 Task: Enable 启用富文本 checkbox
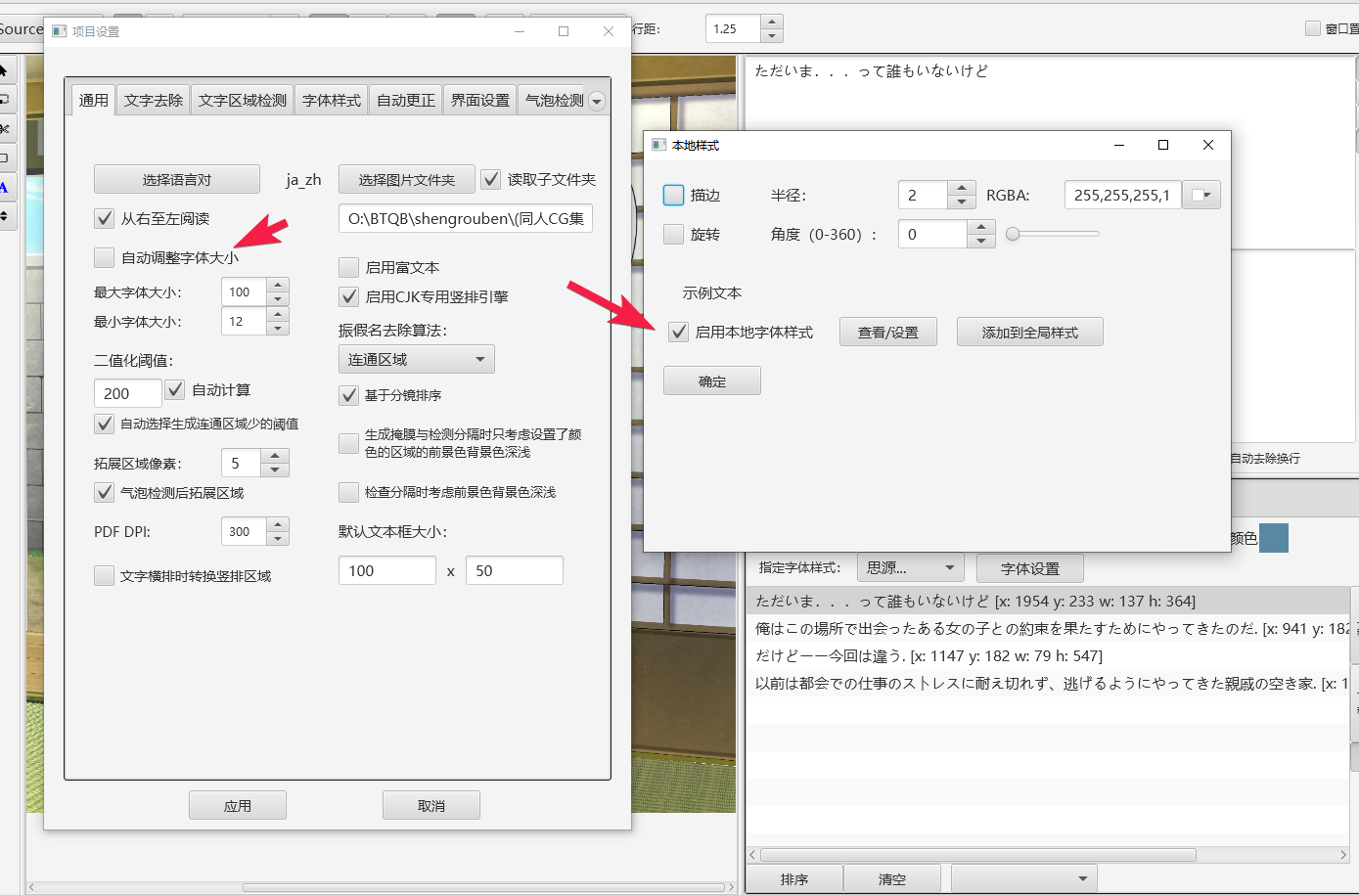coord(349,267)
